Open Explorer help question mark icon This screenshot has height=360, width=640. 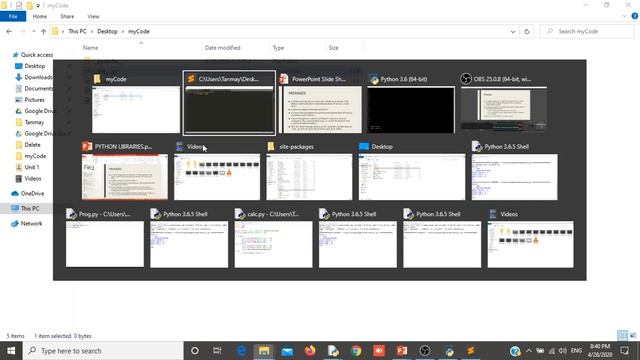(634, 16)
